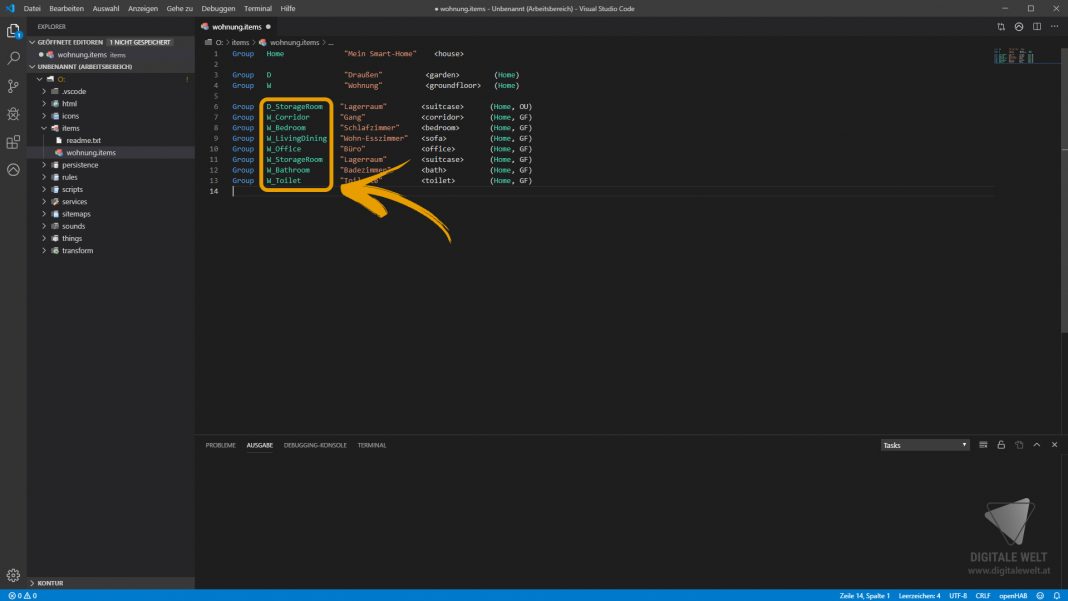The width and height of the screenshot is (1068, 601).
Task: Collapse the items folder
Action: 70,128
